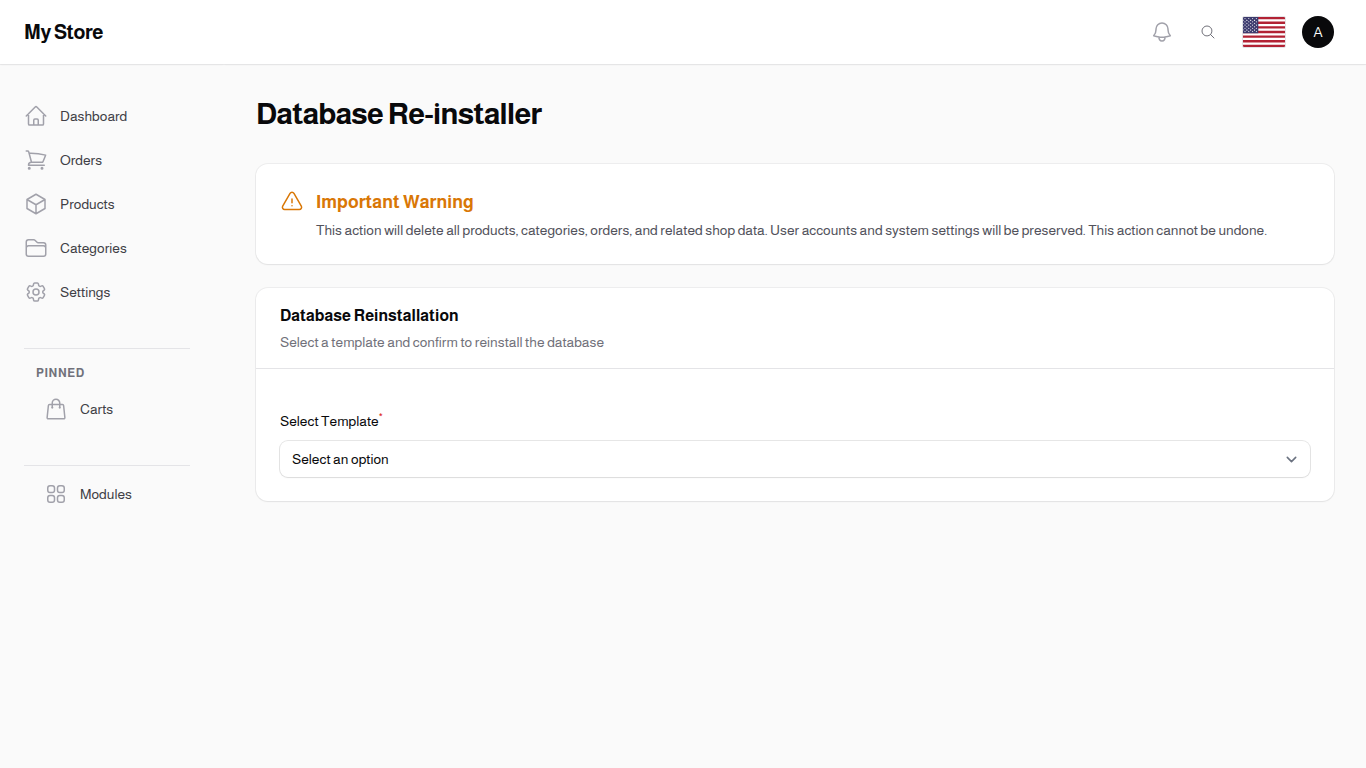Open Settings with the gear icon
The height and width of the screenshot is (768, 1366).
click(x=36, y=292)
